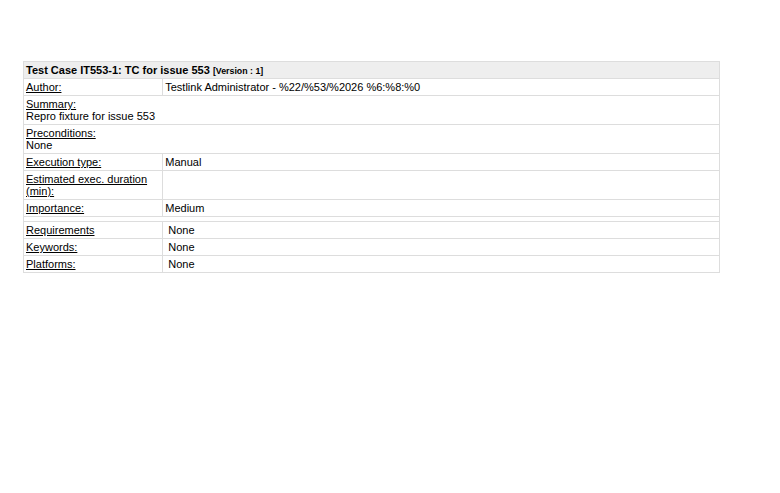Click the 'Manual' execution type value
780x493 pixels.
pyautogui.click(x=183, y=162)
